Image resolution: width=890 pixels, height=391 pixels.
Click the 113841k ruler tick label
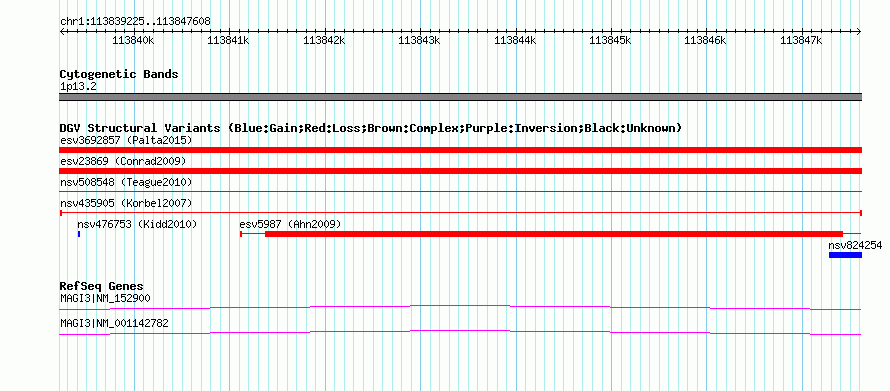[229, 41]
